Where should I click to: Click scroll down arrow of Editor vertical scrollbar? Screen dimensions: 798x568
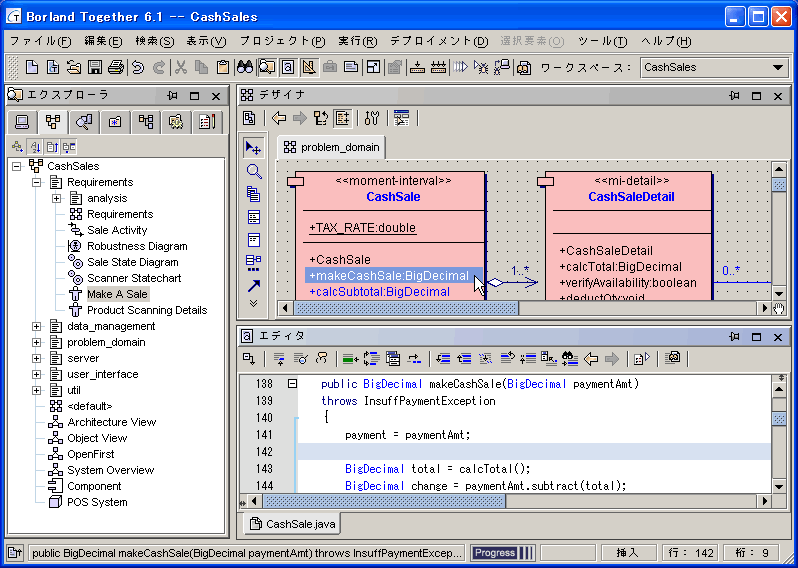[x=779, y=486]
